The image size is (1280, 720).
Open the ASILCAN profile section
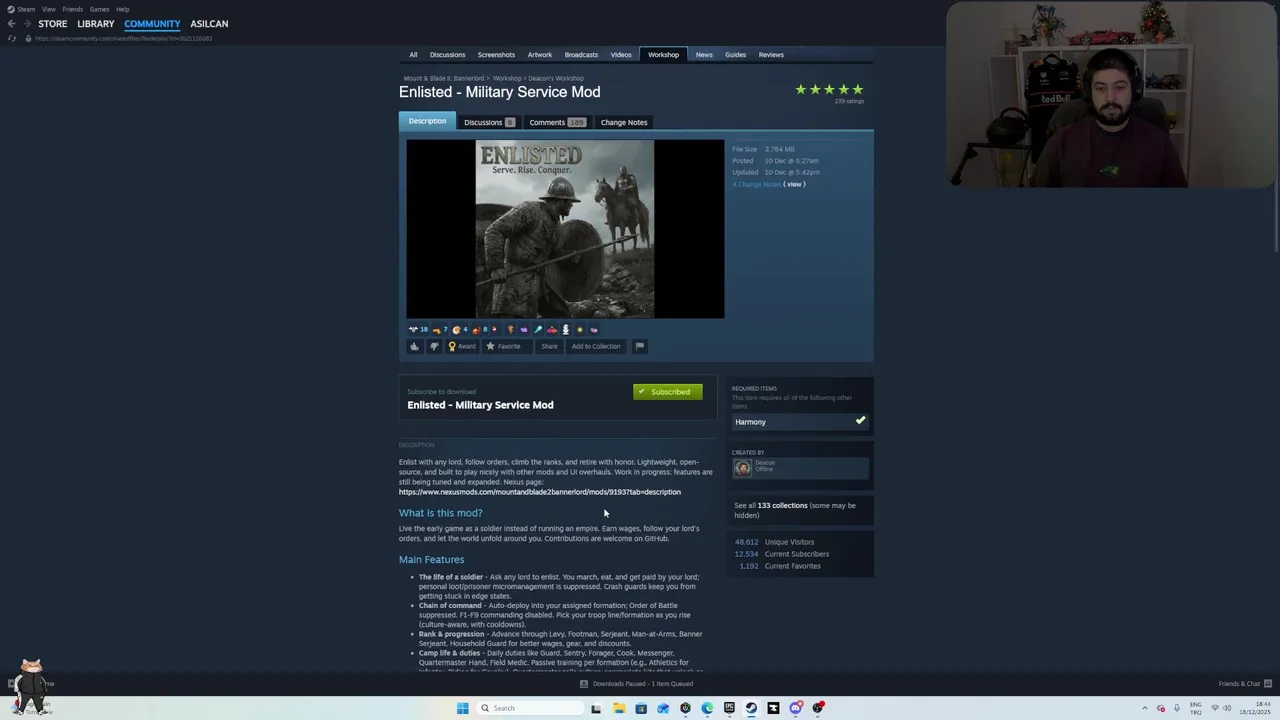pos(209,24)
